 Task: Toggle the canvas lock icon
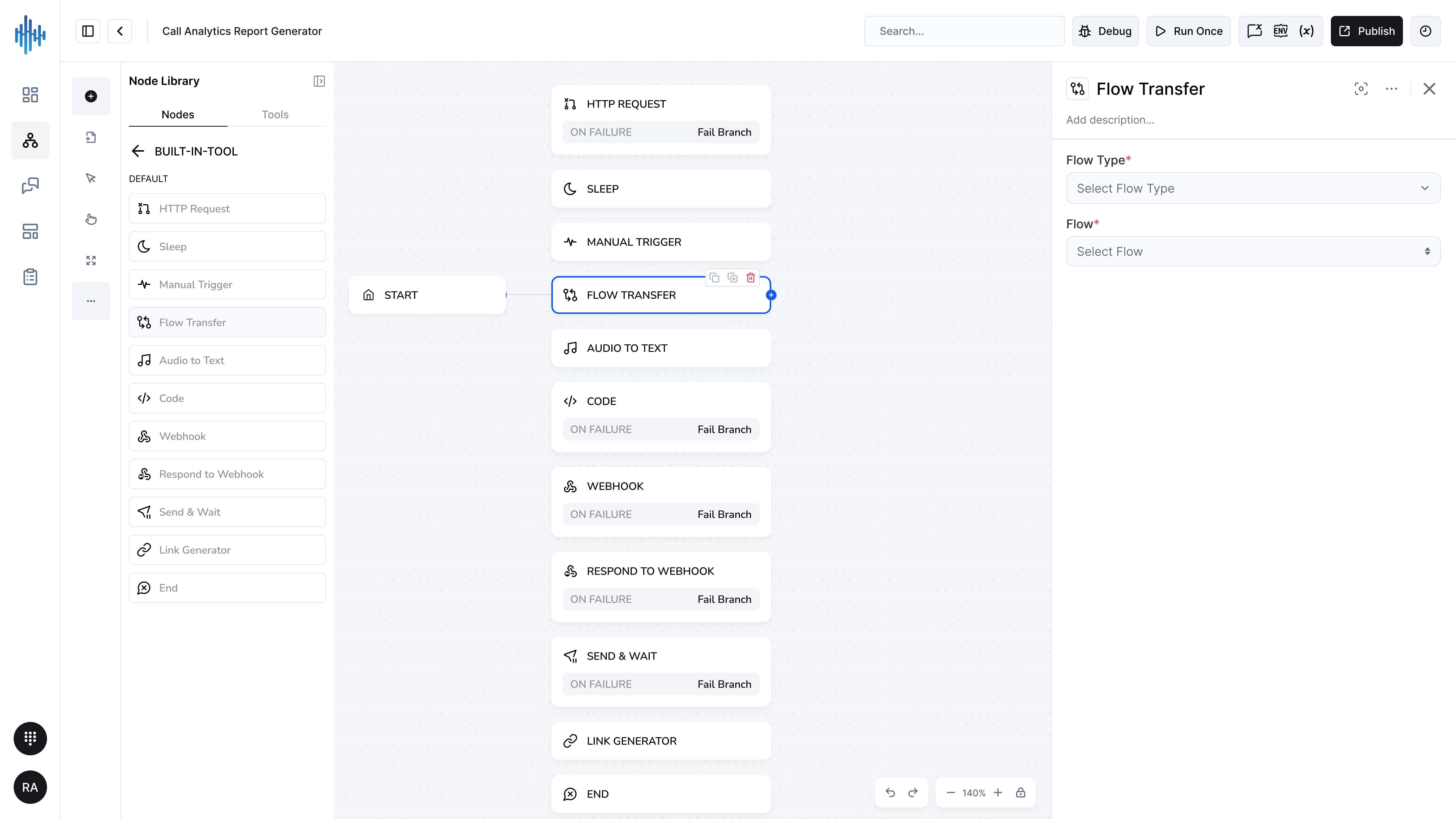click(1020, 793)
